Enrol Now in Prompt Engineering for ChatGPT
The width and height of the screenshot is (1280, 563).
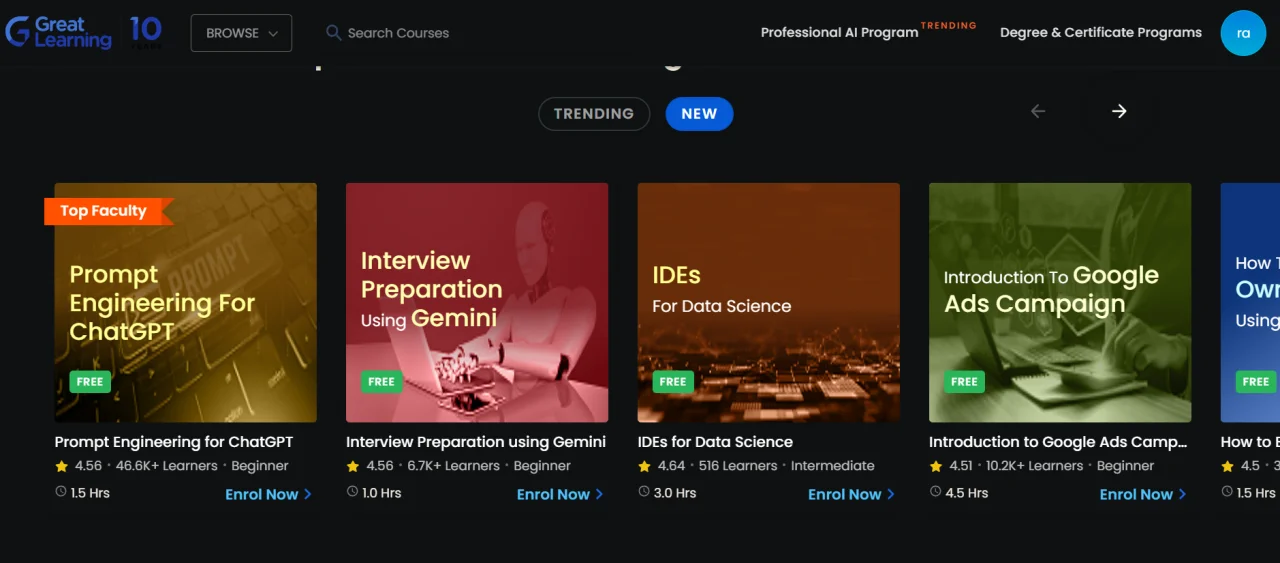[x=269, y=494]
